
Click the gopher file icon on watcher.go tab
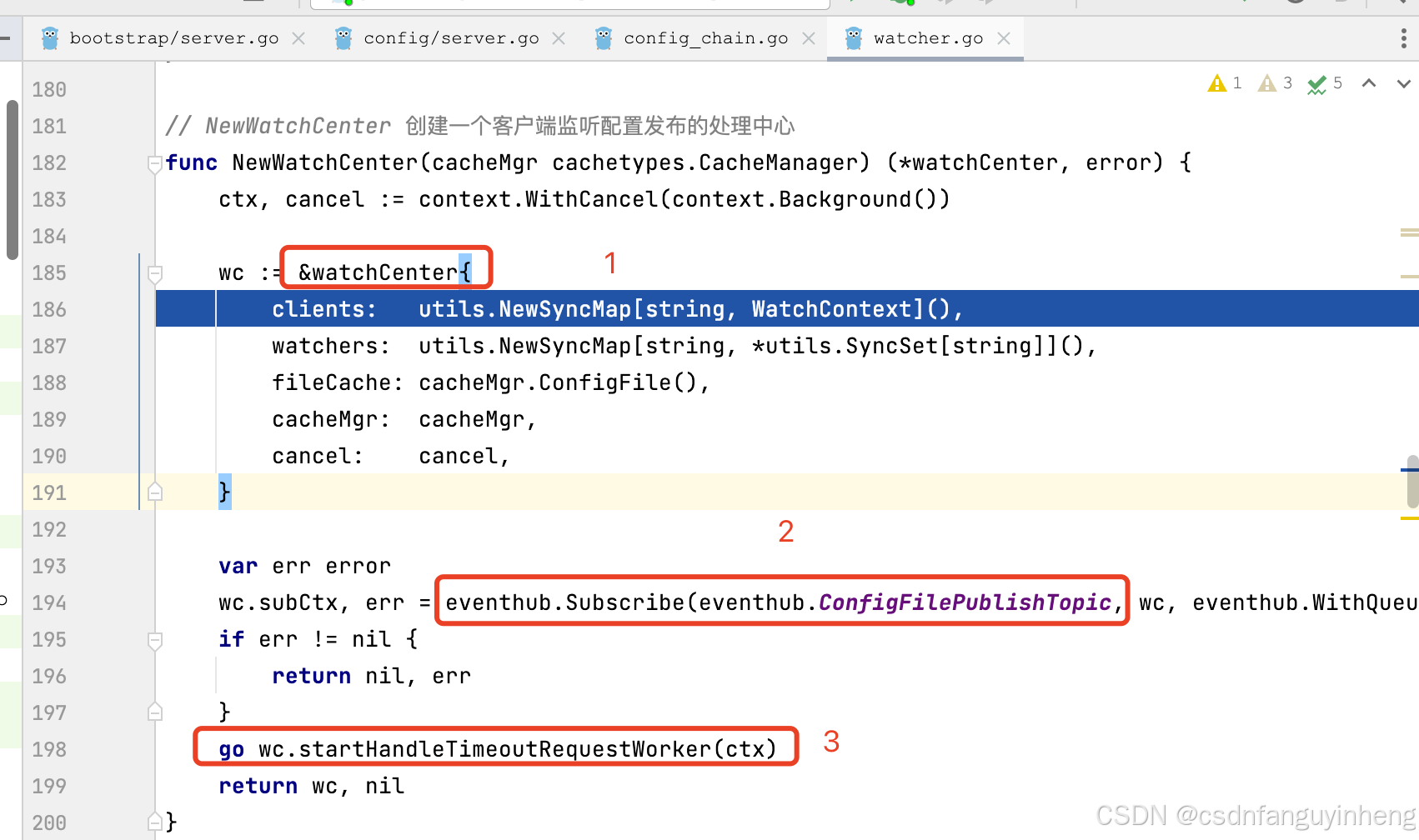tap(853, 38)
